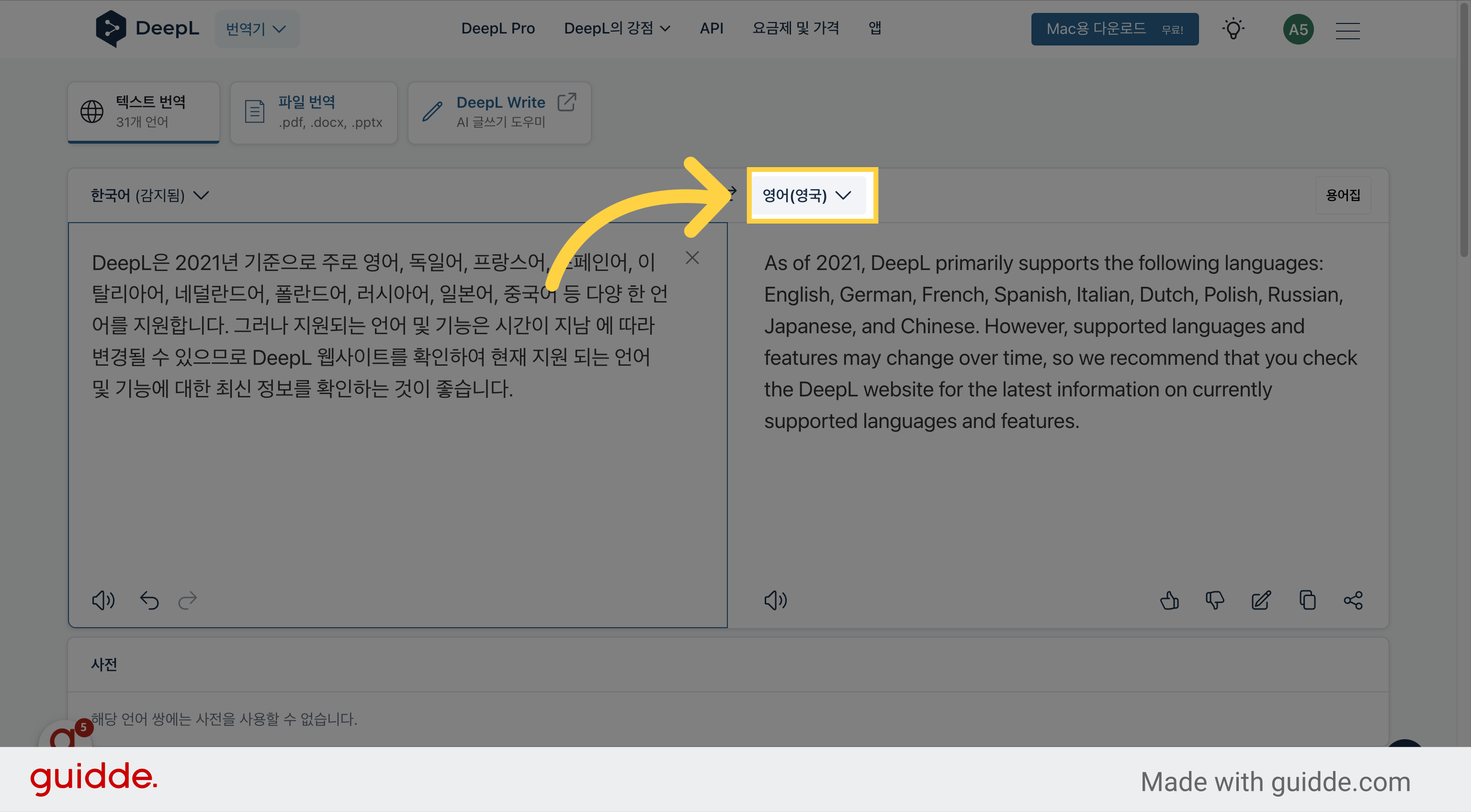This screenshot has width=1471, height=812.
Task: Open the hamburger menu icon
Action: pos(1347,31)
